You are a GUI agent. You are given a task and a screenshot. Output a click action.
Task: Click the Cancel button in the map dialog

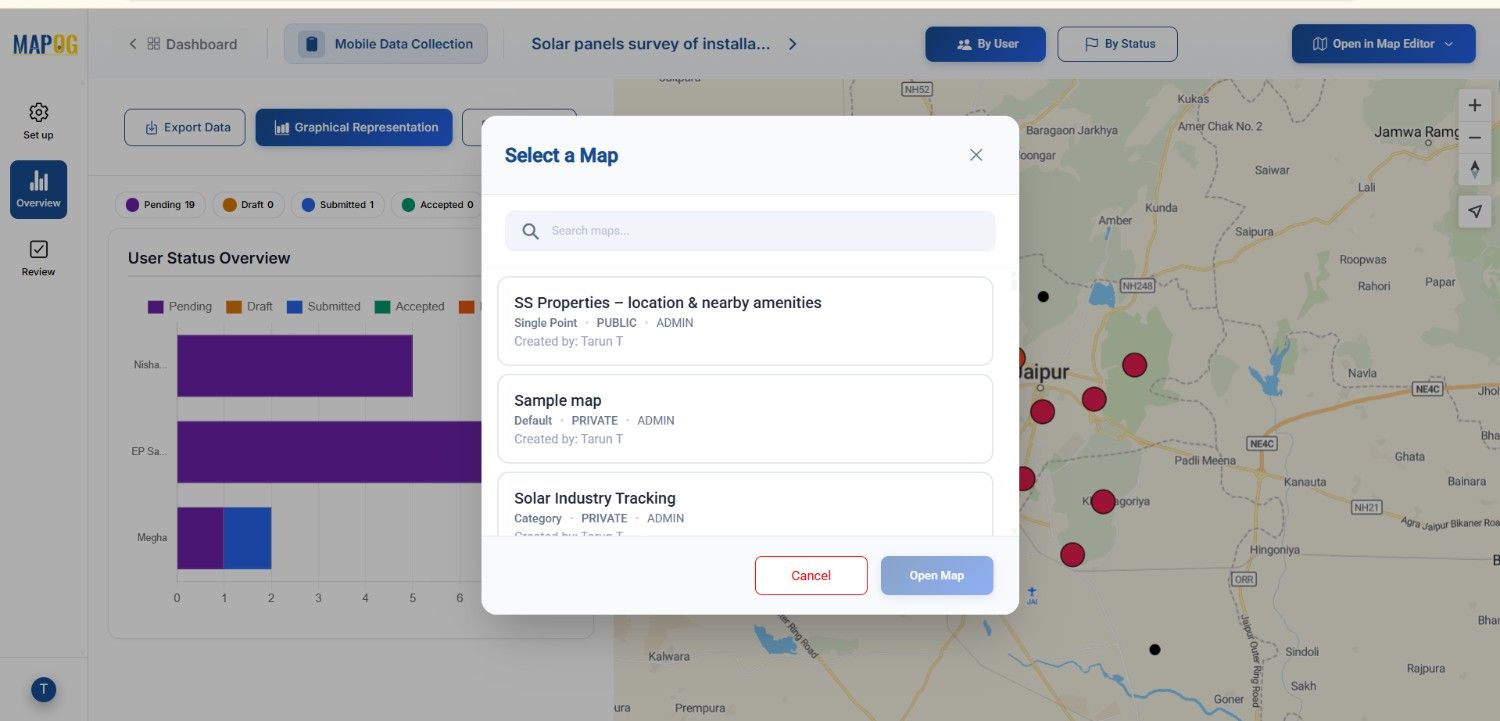[810, 575]
